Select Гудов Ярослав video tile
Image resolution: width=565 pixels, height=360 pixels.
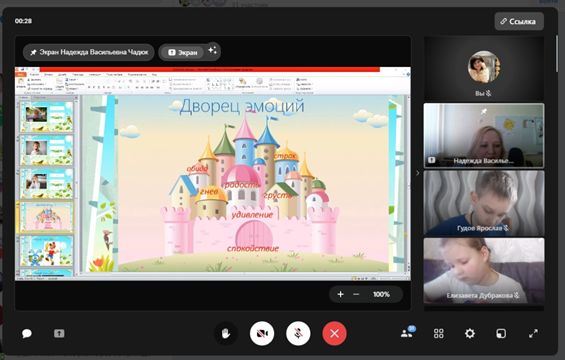tap(484, 203)
